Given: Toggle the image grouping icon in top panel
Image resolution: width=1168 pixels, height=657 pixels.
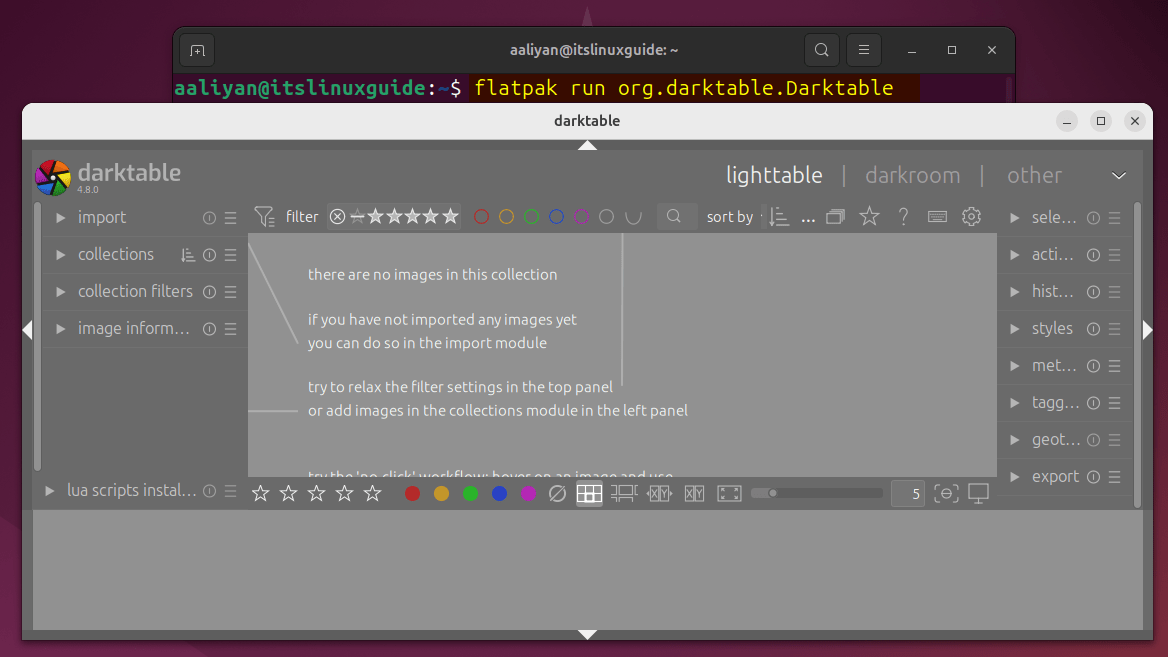Looking at the screenshot, I should pos(835,216).
